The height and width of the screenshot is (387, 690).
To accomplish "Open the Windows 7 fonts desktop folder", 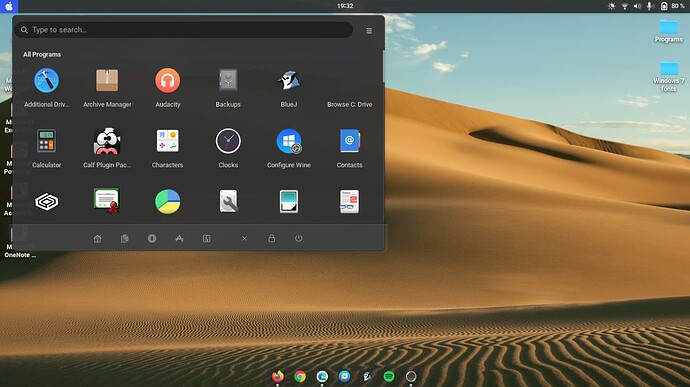I will pos(668,77).
